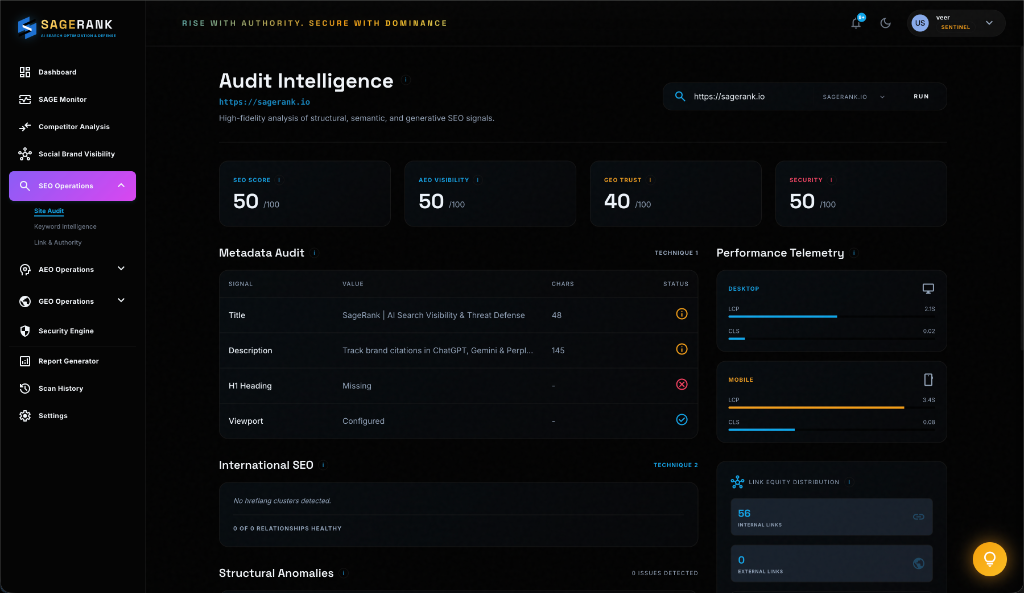Select Site Audit submenu item

point(49,211)
